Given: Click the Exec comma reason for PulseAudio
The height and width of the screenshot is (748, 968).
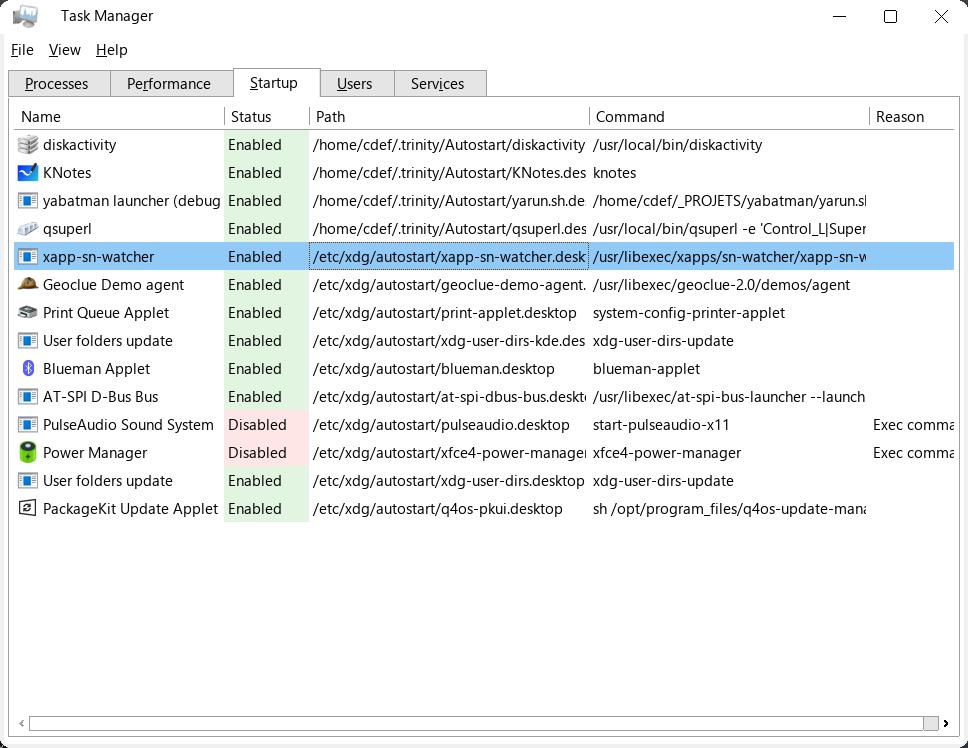Looking at the screenshot, I should [x=913, y=425].
